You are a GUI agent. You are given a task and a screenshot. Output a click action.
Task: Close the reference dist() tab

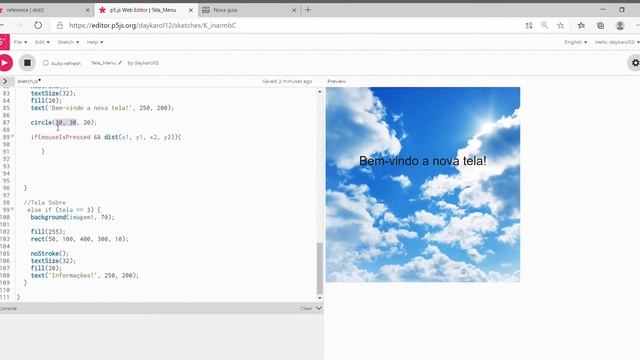(87, 10)
